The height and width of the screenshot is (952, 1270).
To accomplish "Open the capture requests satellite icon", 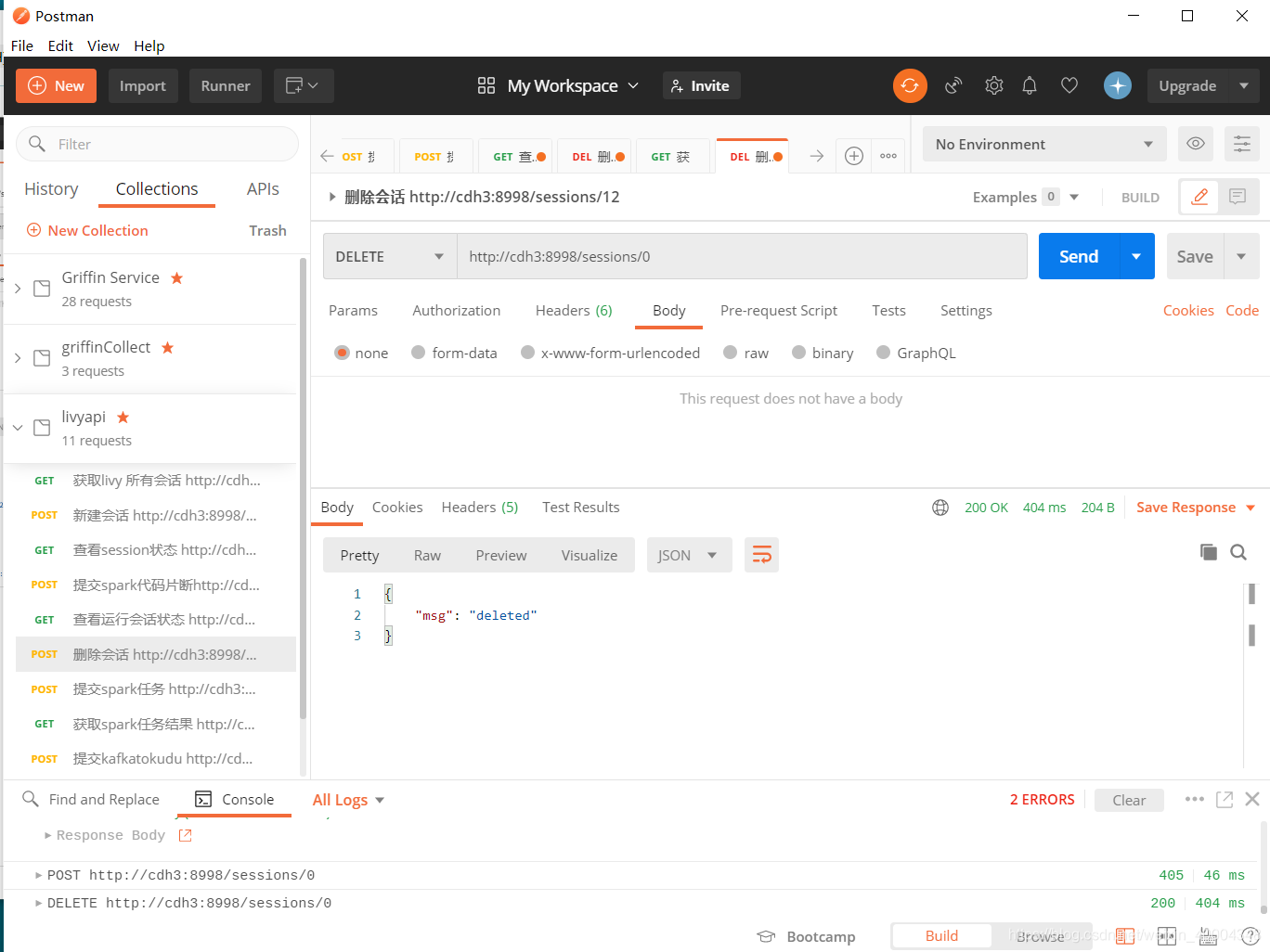I will [953, 85].
